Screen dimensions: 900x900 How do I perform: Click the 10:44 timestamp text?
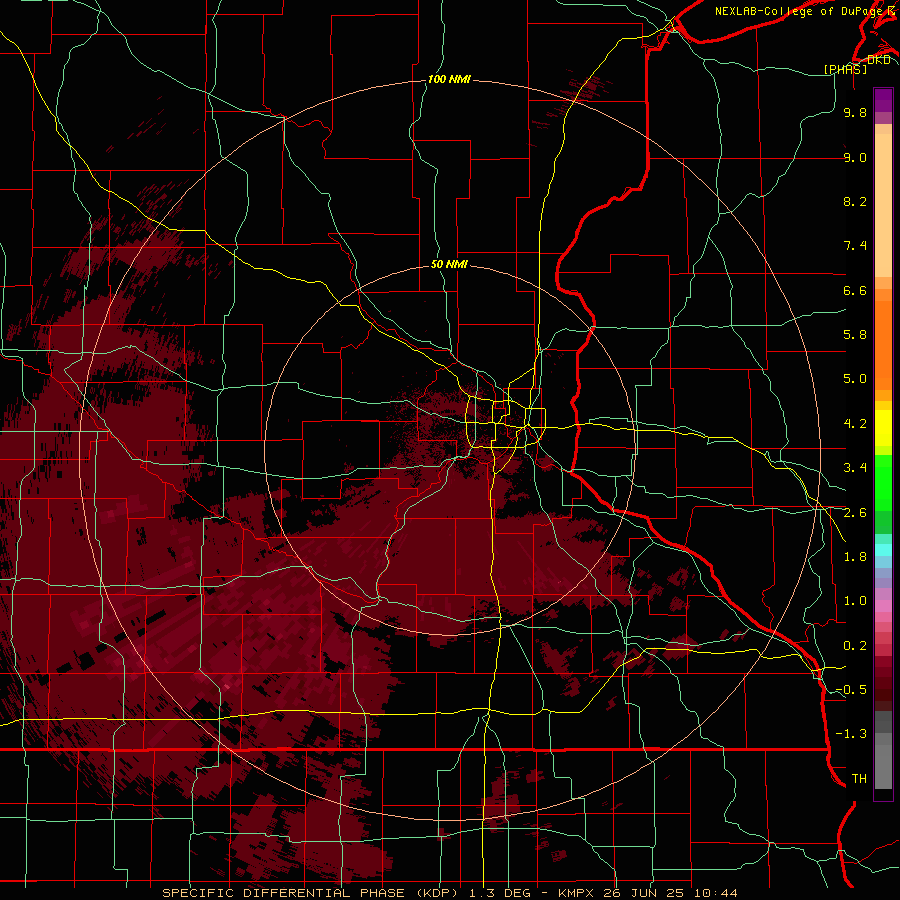coord(716,893)
